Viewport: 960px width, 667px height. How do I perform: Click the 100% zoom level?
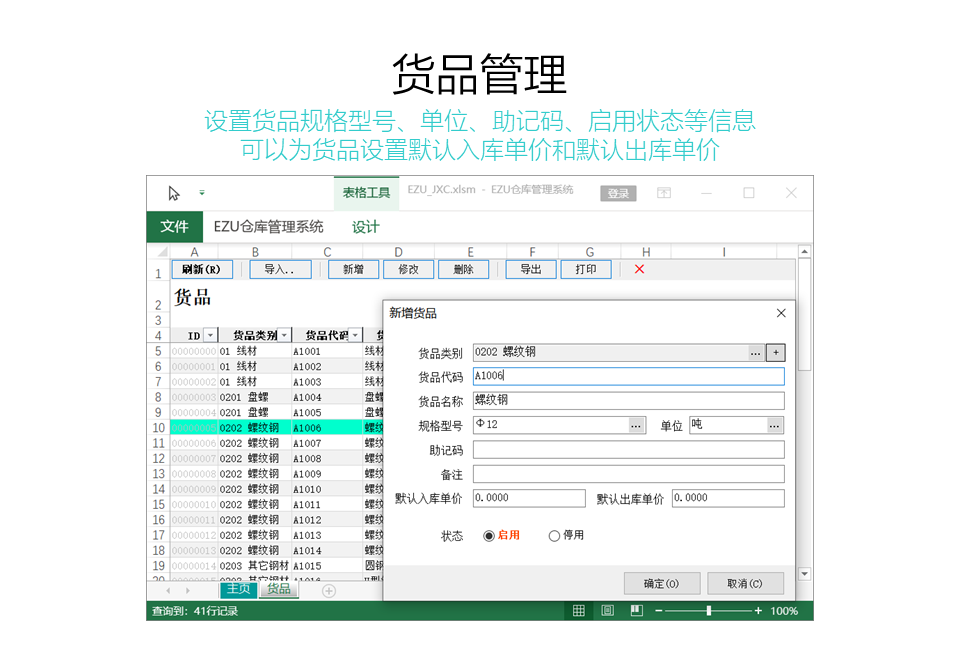click(x=784, y=611)
